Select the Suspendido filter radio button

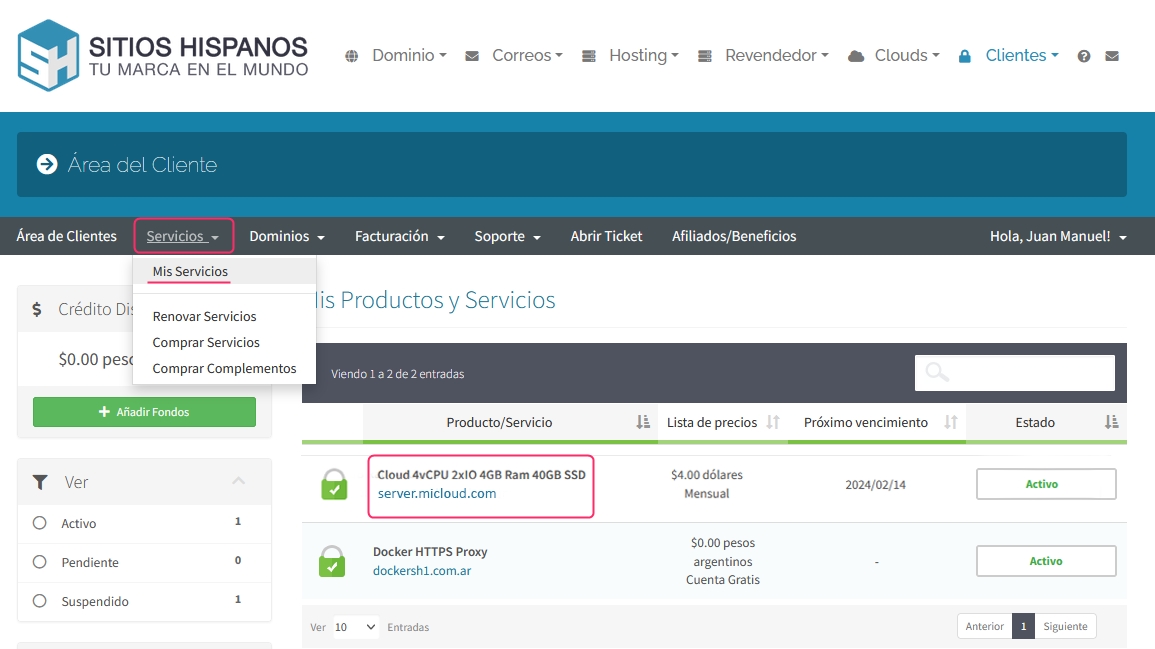pos(40,601)
